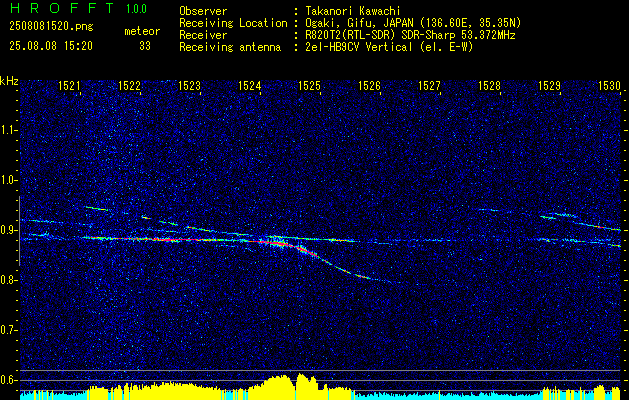Viewport: 629px width, 400px height.
Task: Click the R820T2(RTL-SDR) SDR-Sharp receiver text
Action: pyautogui.click(x=410, y=35)
